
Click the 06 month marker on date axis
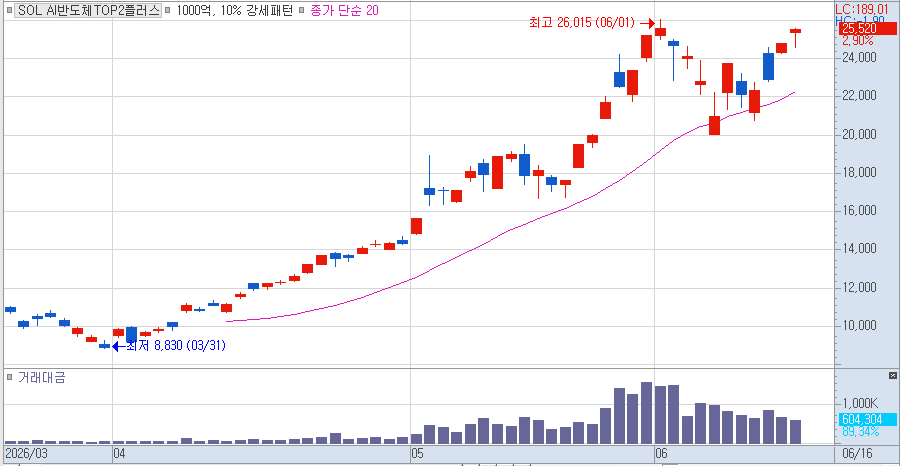661,454
